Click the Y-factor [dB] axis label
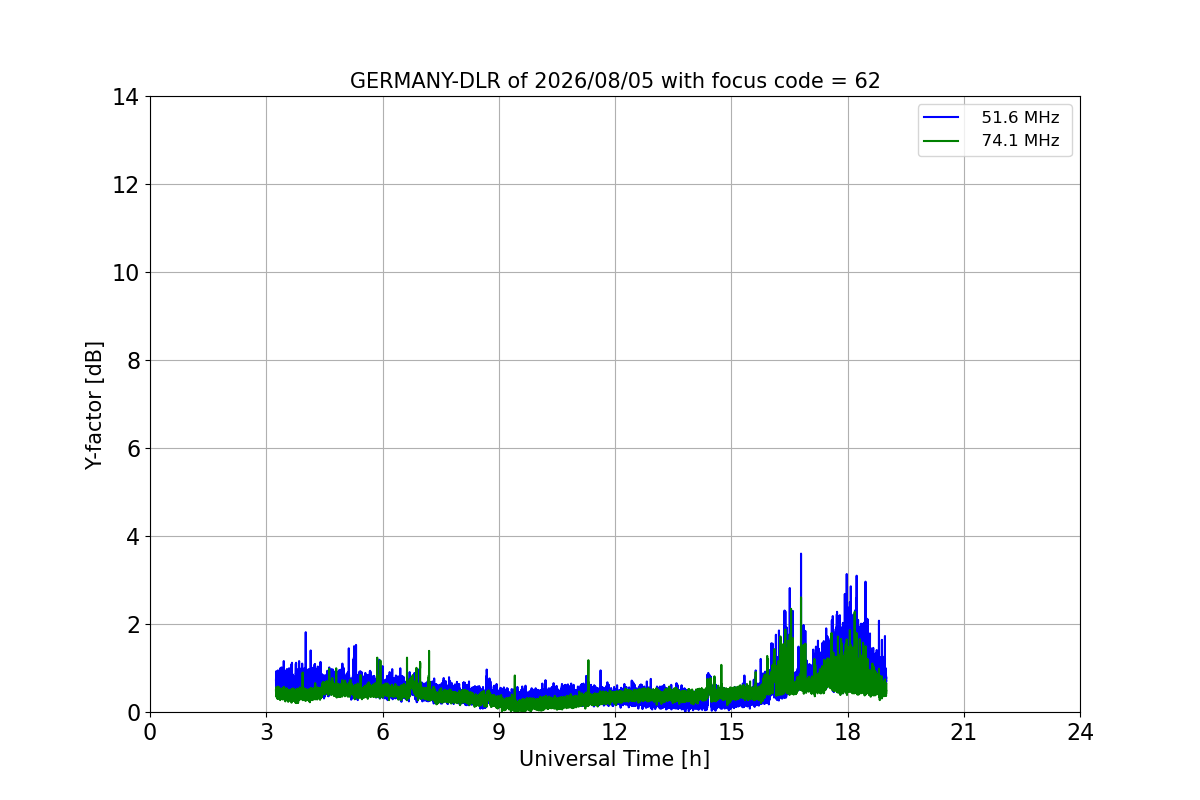The height and width of the screenshot is (800, 1200). click(x=94, y=405)
